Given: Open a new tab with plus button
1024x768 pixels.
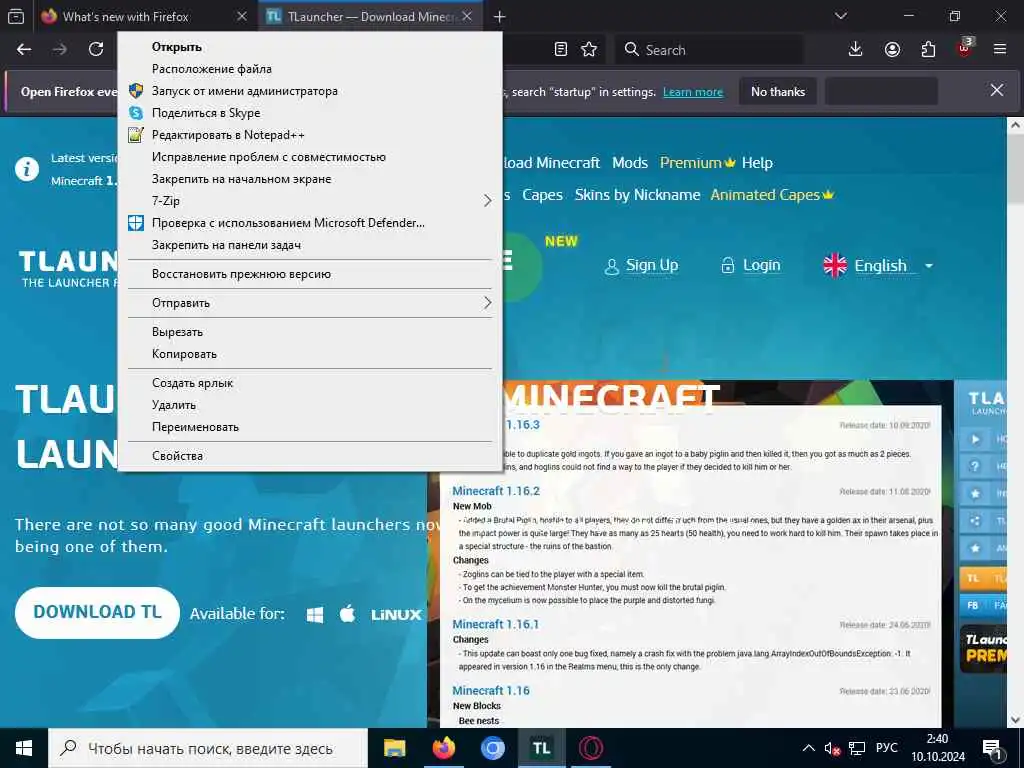Looking at the screenshot, I should [x=500, y=16].
